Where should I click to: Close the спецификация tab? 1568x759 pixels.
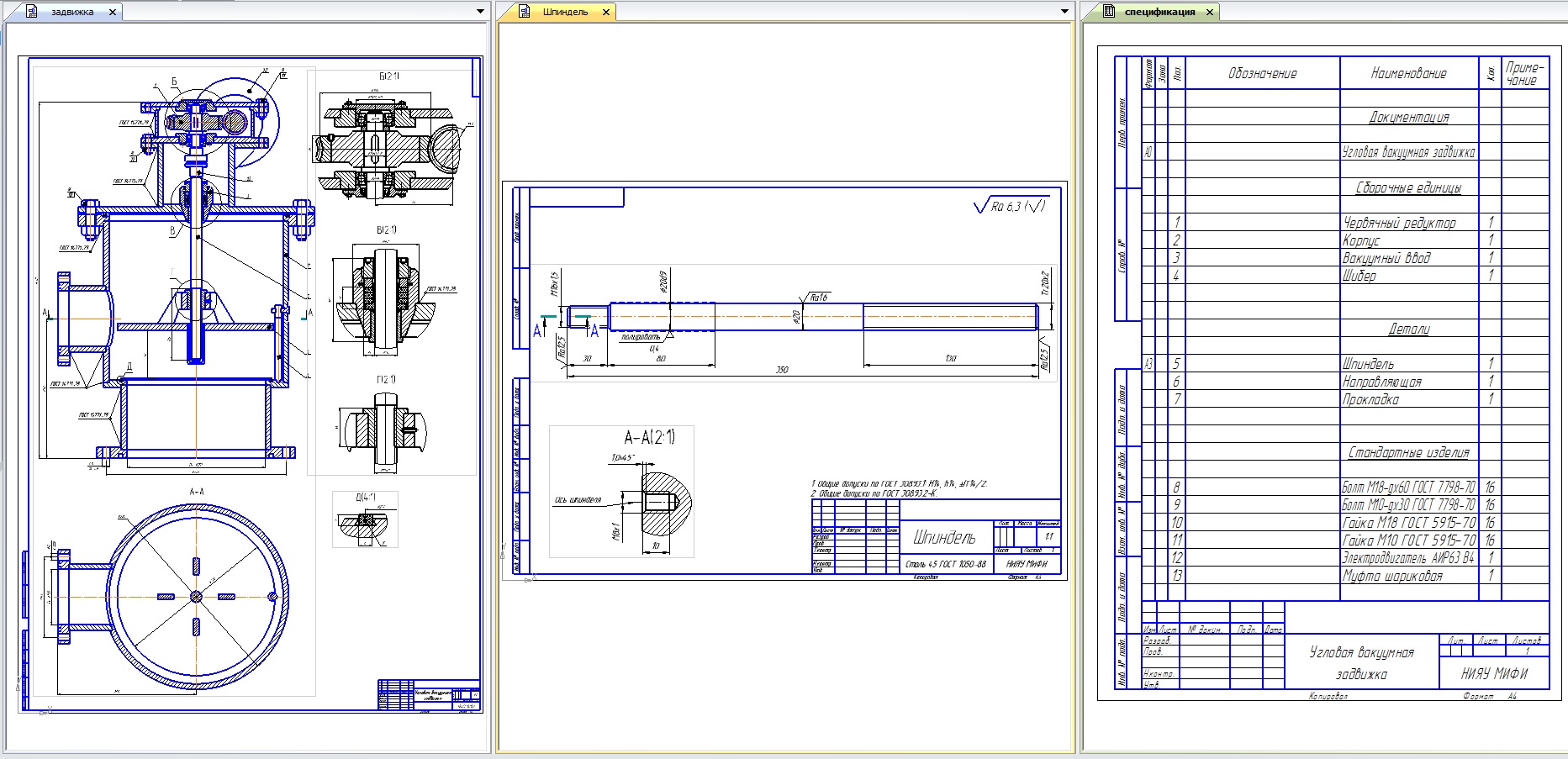point(1210,13)
